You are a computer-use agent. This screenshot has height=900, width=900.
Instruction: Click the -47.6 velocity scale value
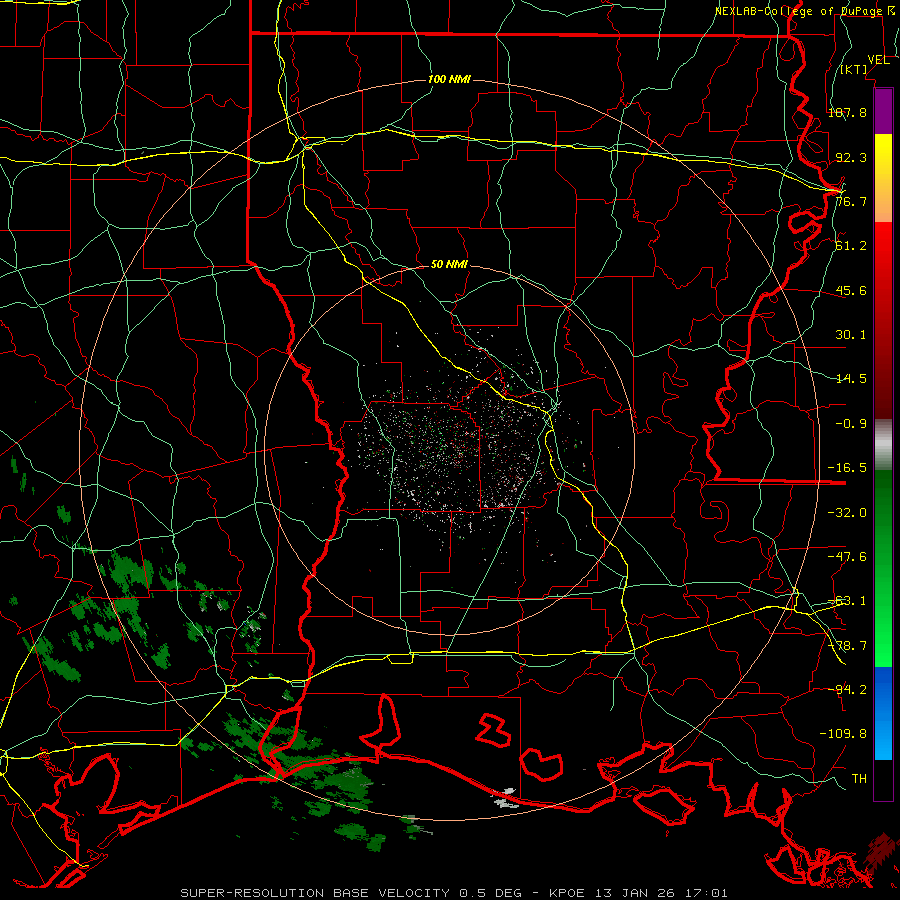pos(847,557)
